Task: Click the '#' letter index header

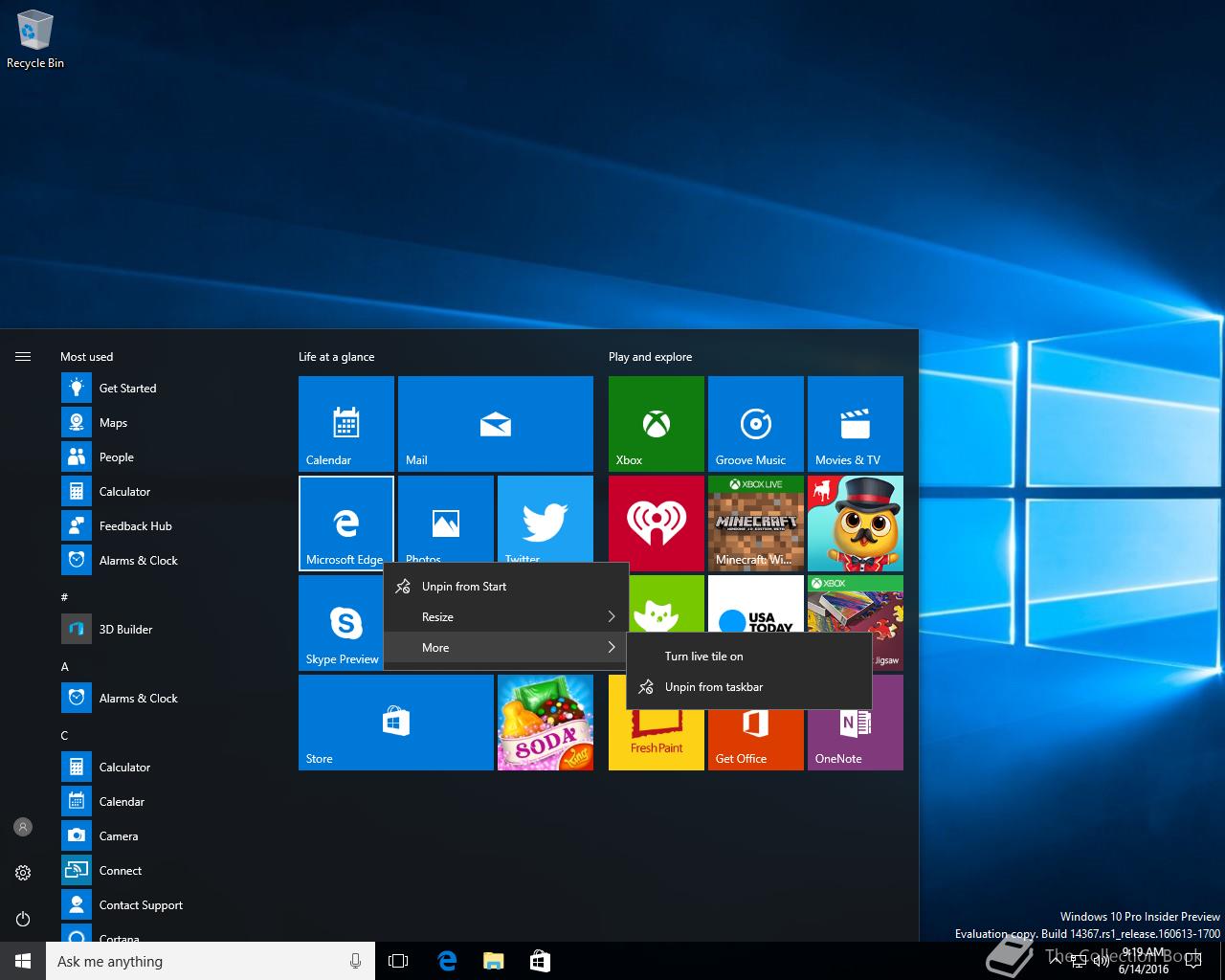Action: coord(64,597)
